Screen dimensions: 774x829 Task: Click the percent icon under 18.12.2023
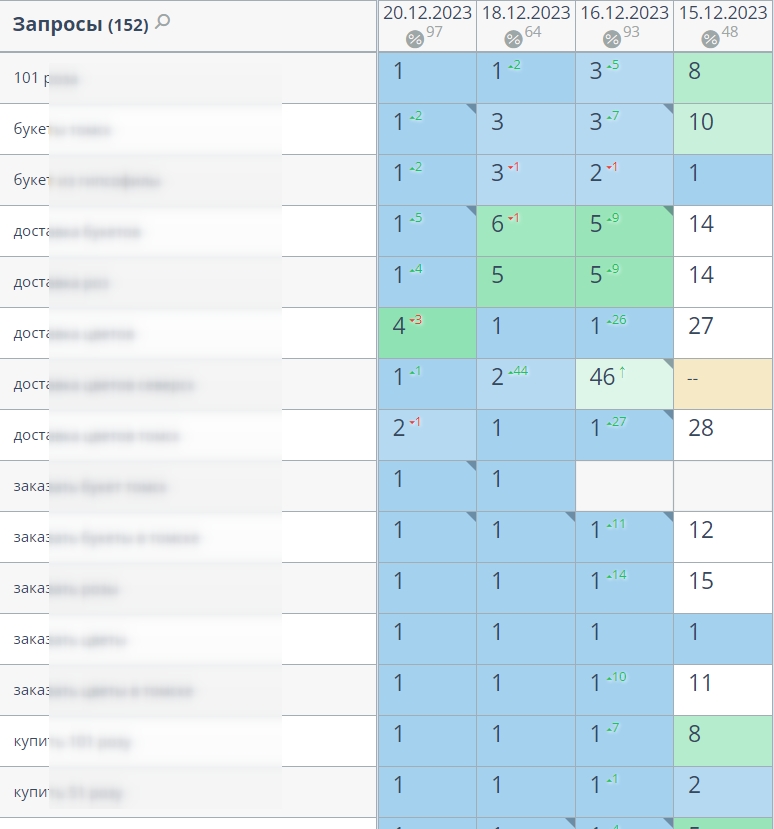coord(513,39)
